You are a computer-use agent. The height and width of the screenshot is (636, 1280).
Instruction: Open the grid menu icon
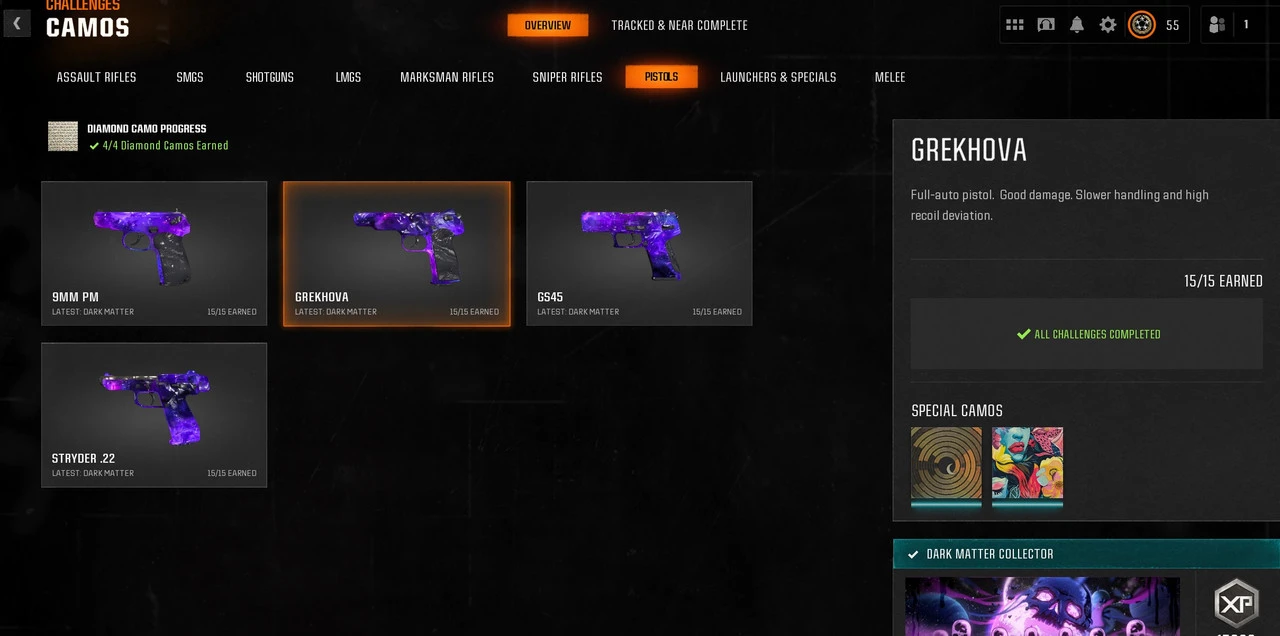pos(1015,25)
